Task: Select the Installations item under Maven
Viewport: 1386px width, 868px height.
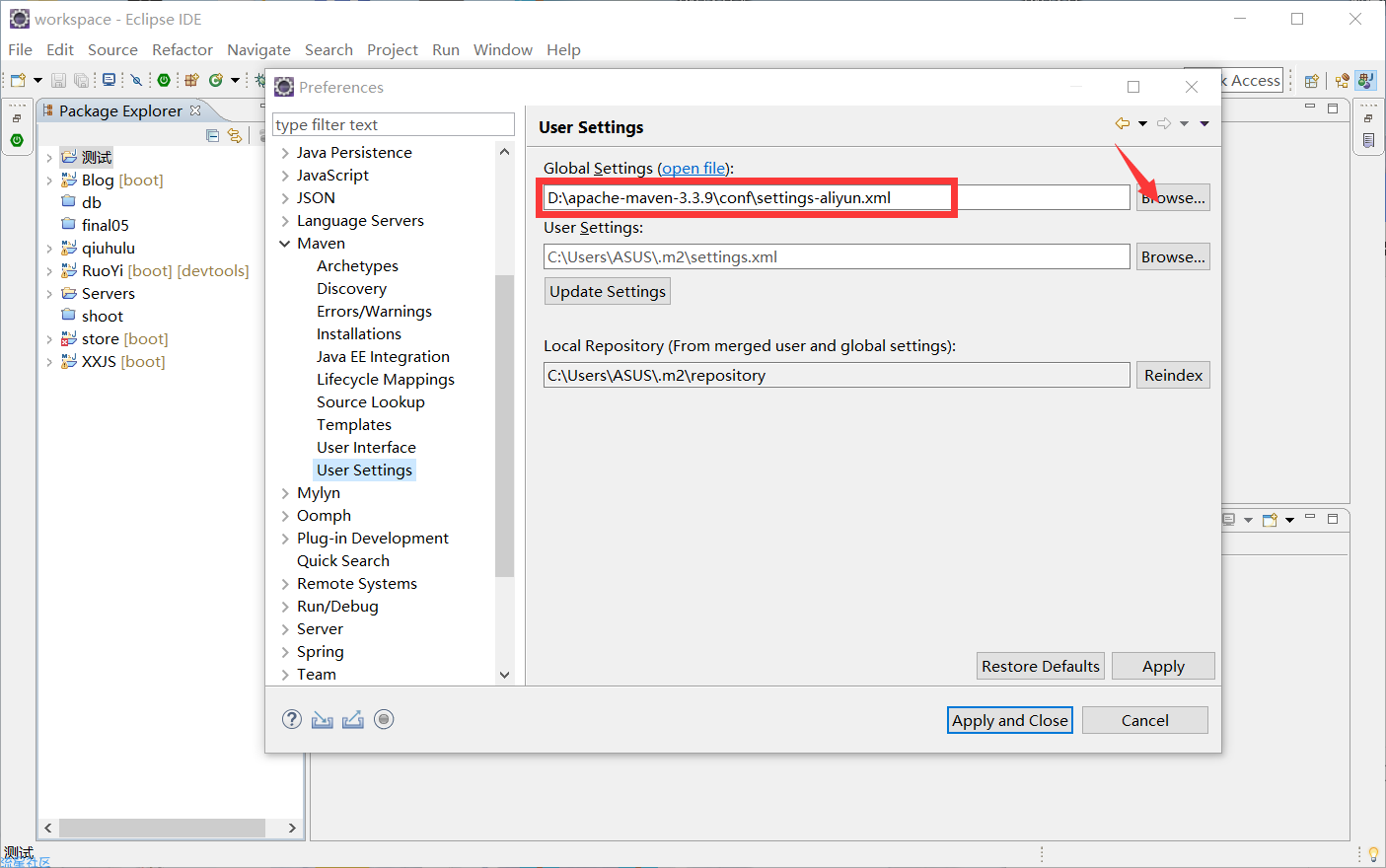Action: 359,334
